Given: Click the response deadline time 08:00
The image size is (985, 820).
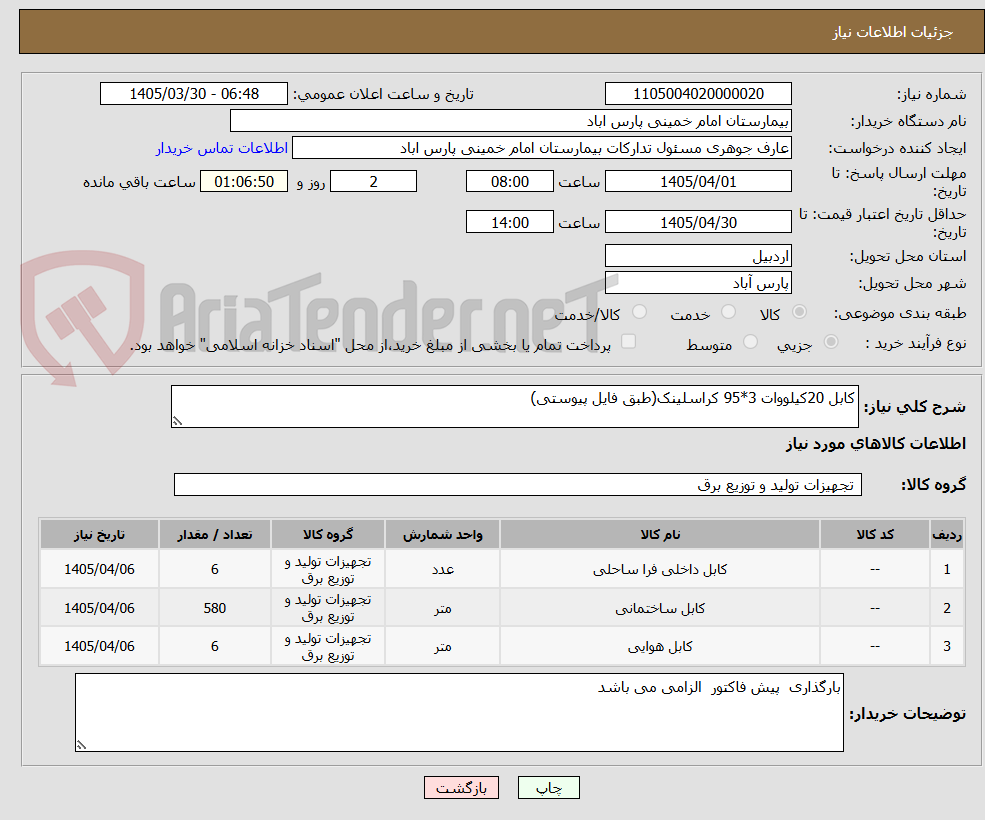Looking at the screenshot, I should pos(509,182).
